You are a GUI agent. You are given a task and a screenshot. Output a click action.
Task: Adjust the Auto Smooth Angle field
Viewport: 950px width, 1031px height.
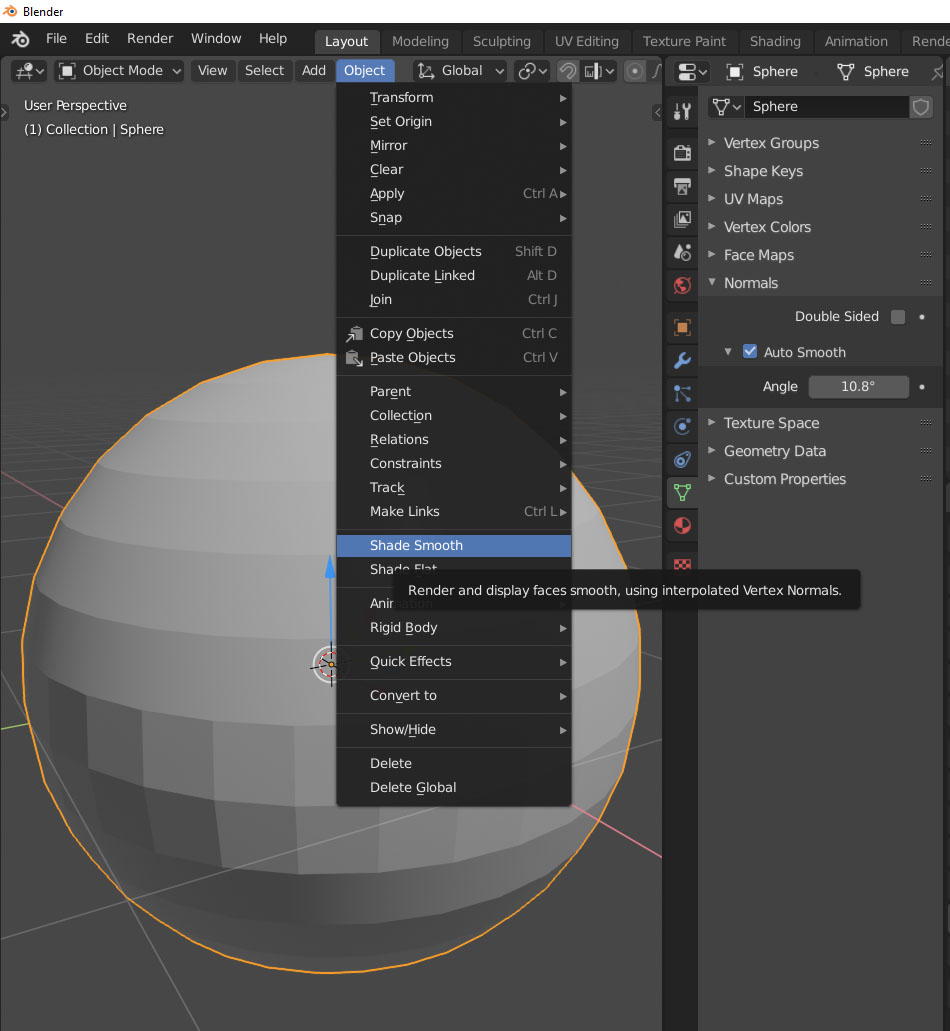(x=858, y=386)
